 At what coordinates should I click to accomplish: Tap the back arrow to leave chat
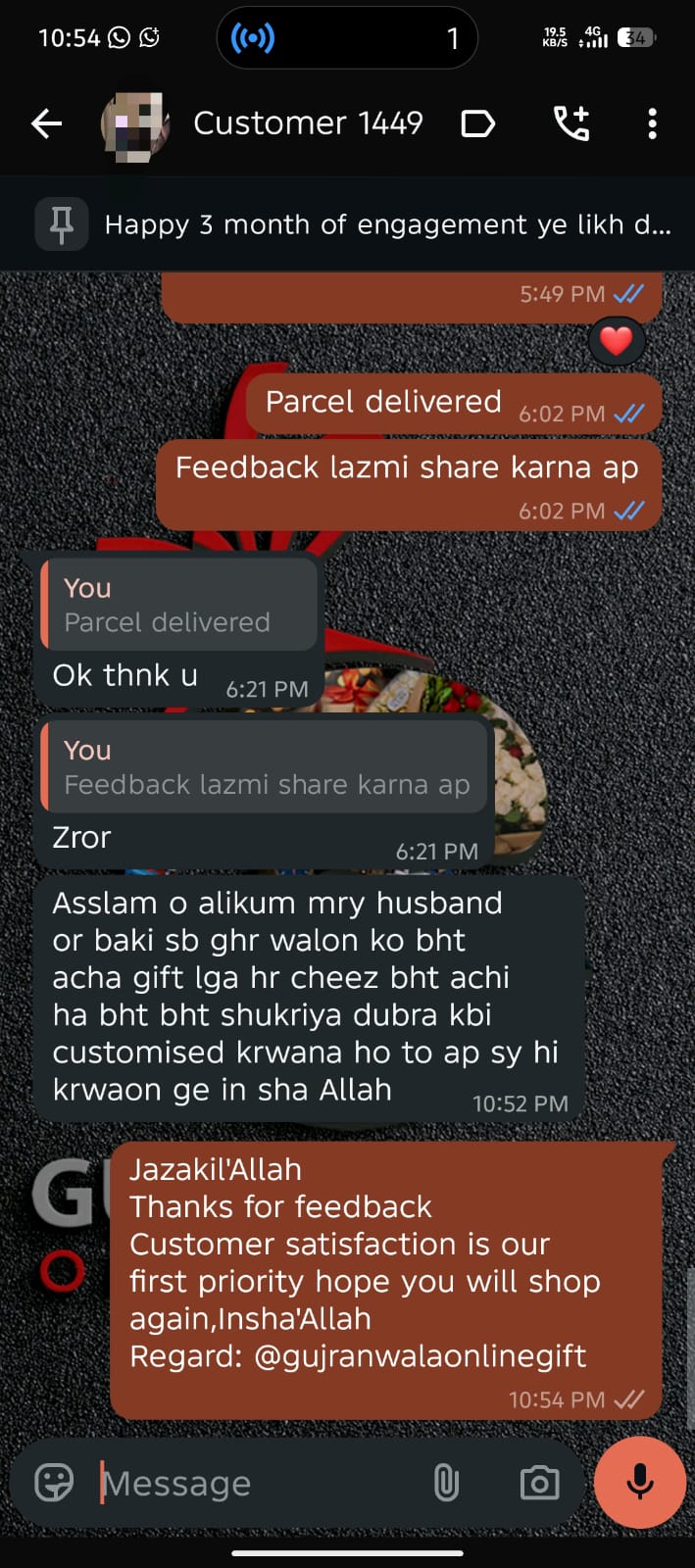(x=46, y=123)
